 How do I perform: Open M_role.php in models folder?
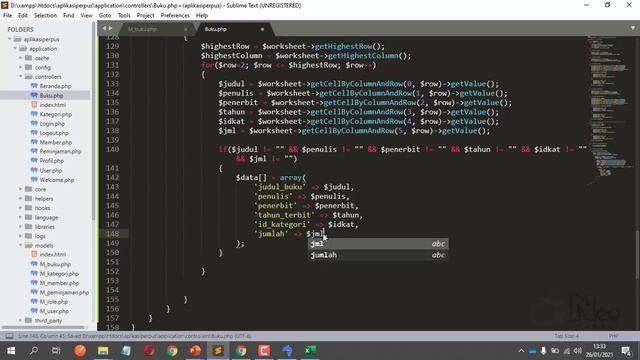pos(53,302)
